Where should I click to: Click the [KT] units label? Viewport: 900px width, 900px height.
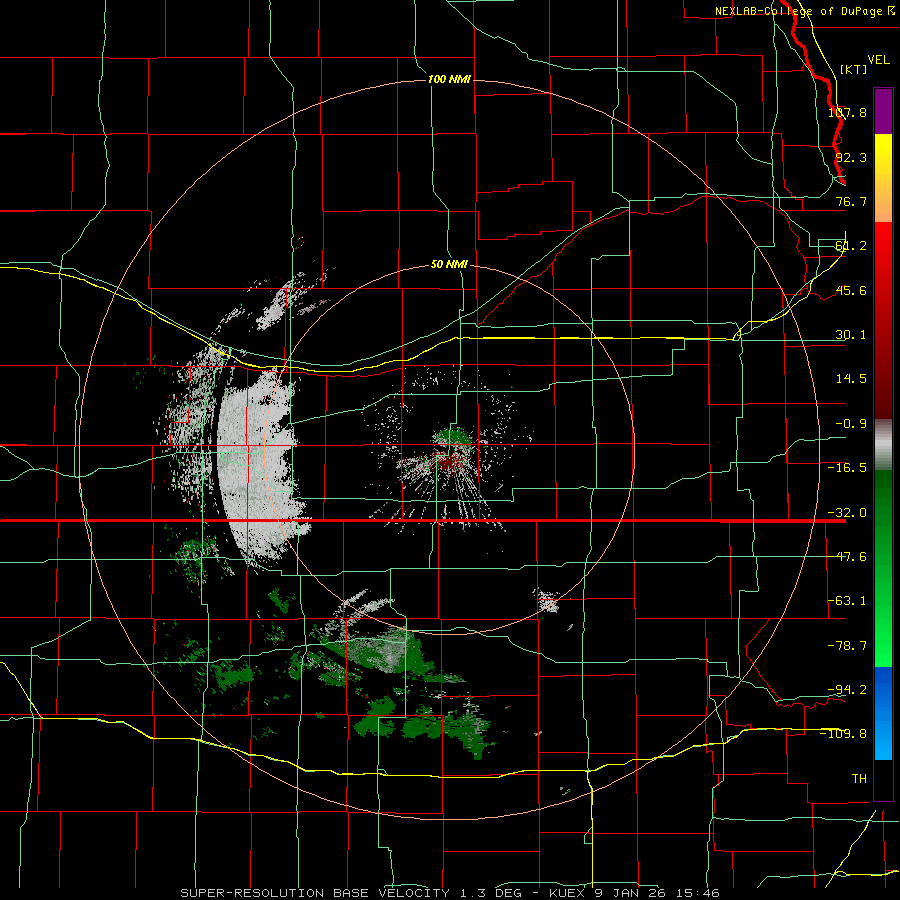854,69
